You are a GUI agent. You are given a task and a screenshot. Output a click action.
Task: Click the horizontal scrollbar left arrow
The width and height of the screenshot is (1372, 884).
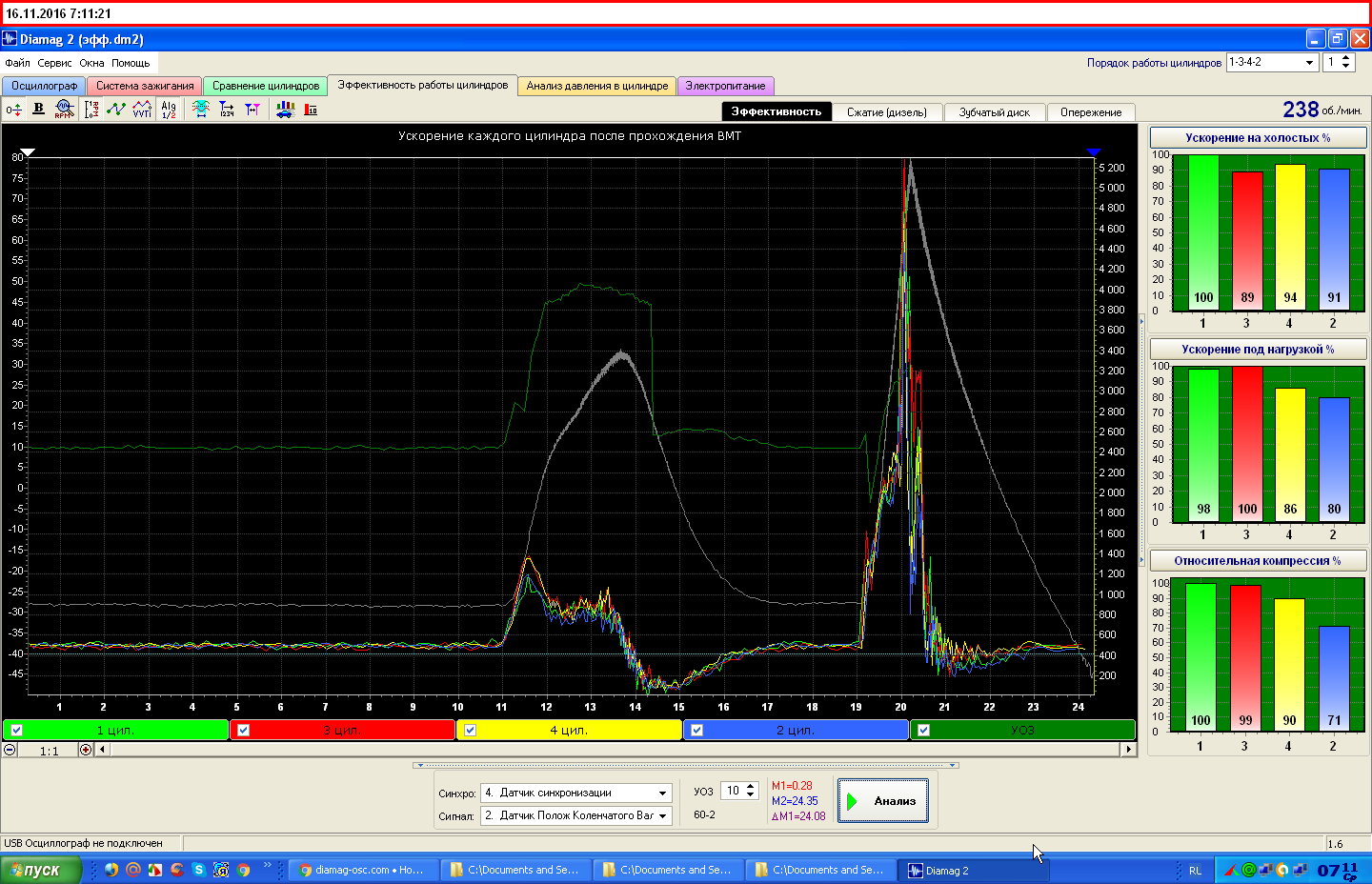[x=103, y=750]
